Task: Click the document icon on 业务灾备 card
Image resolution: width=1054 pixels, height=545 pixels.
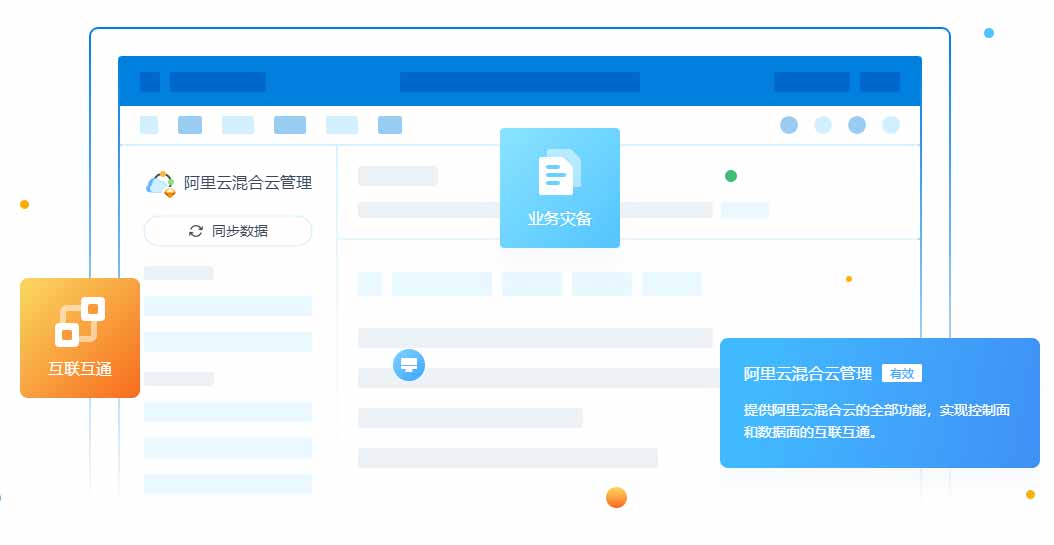Action: coord(559,172)
